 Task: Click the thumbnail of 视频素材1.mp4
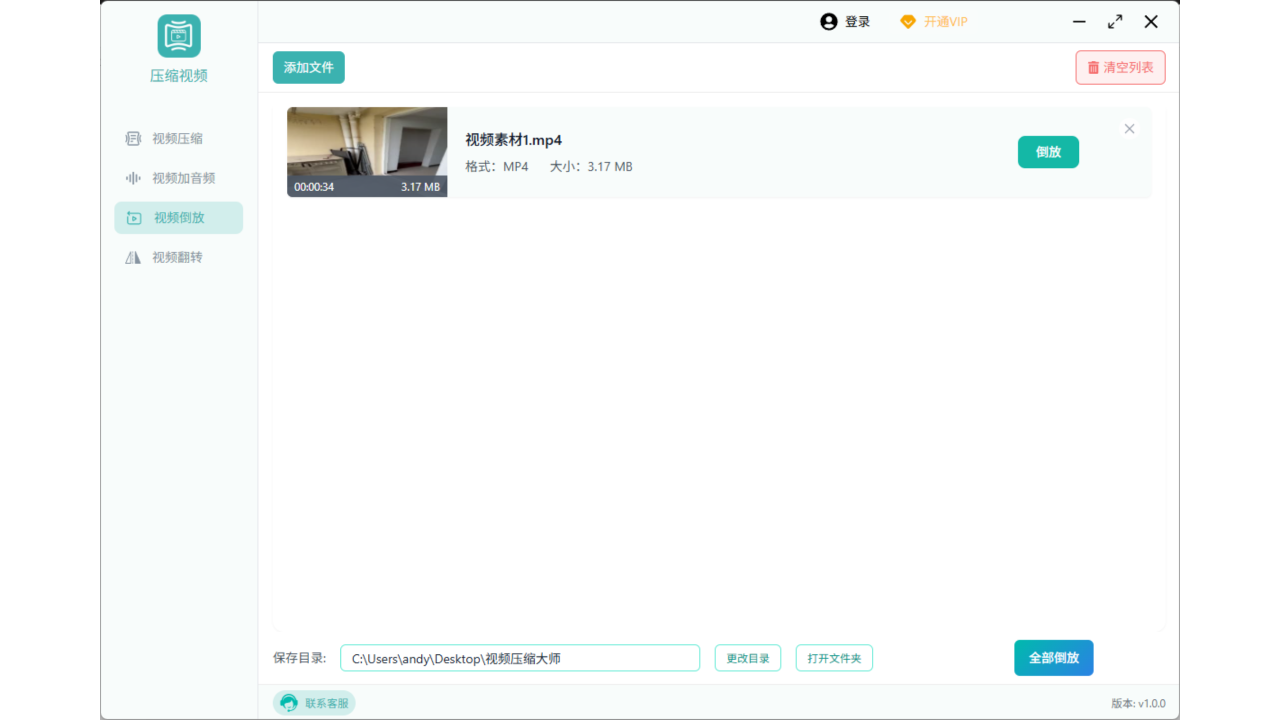pyautogui.click(x=367, y=152)
